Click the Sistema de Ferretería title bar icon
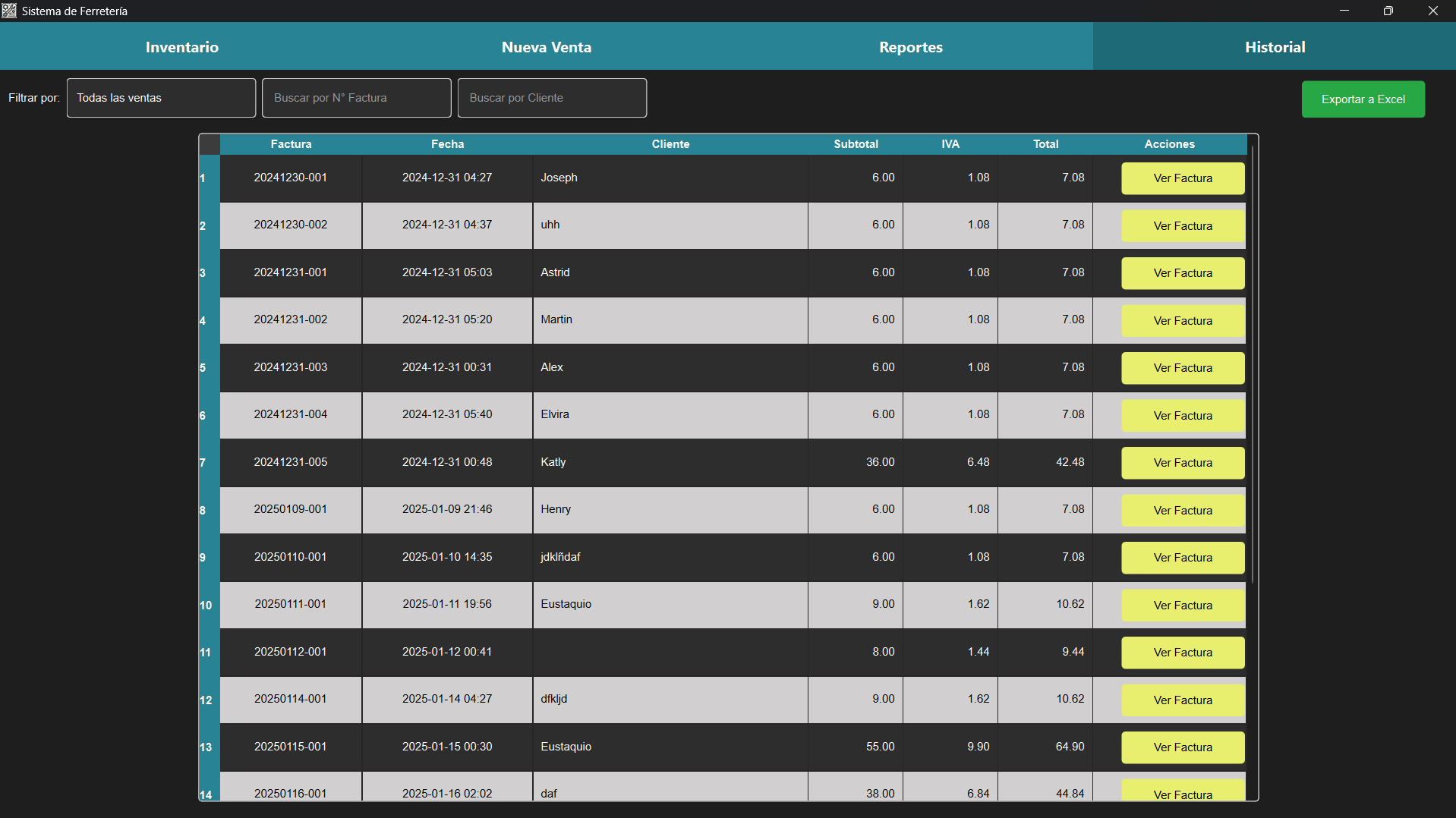Viewport: 1456px width, 818px height. 10,11
